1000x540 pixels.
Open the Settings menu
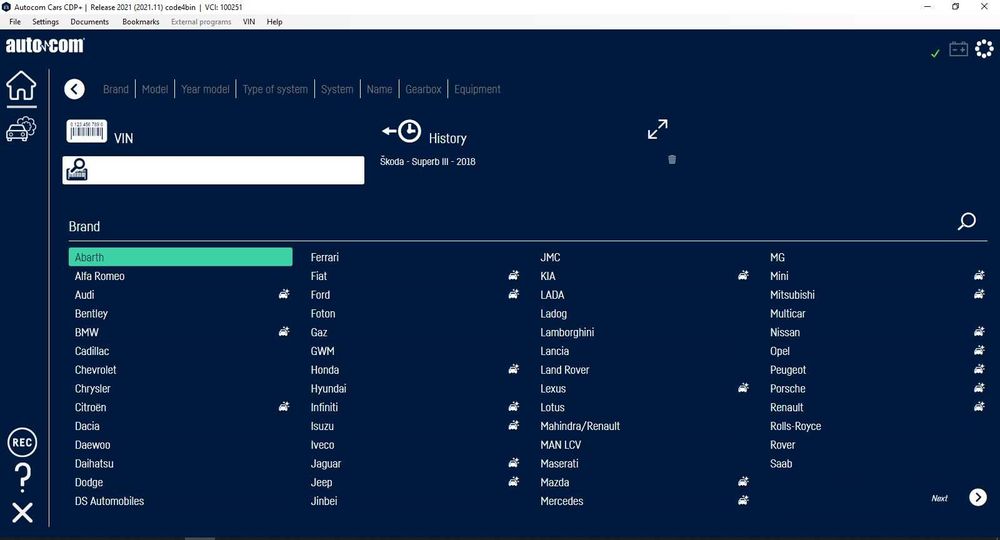tap(45, 22)
